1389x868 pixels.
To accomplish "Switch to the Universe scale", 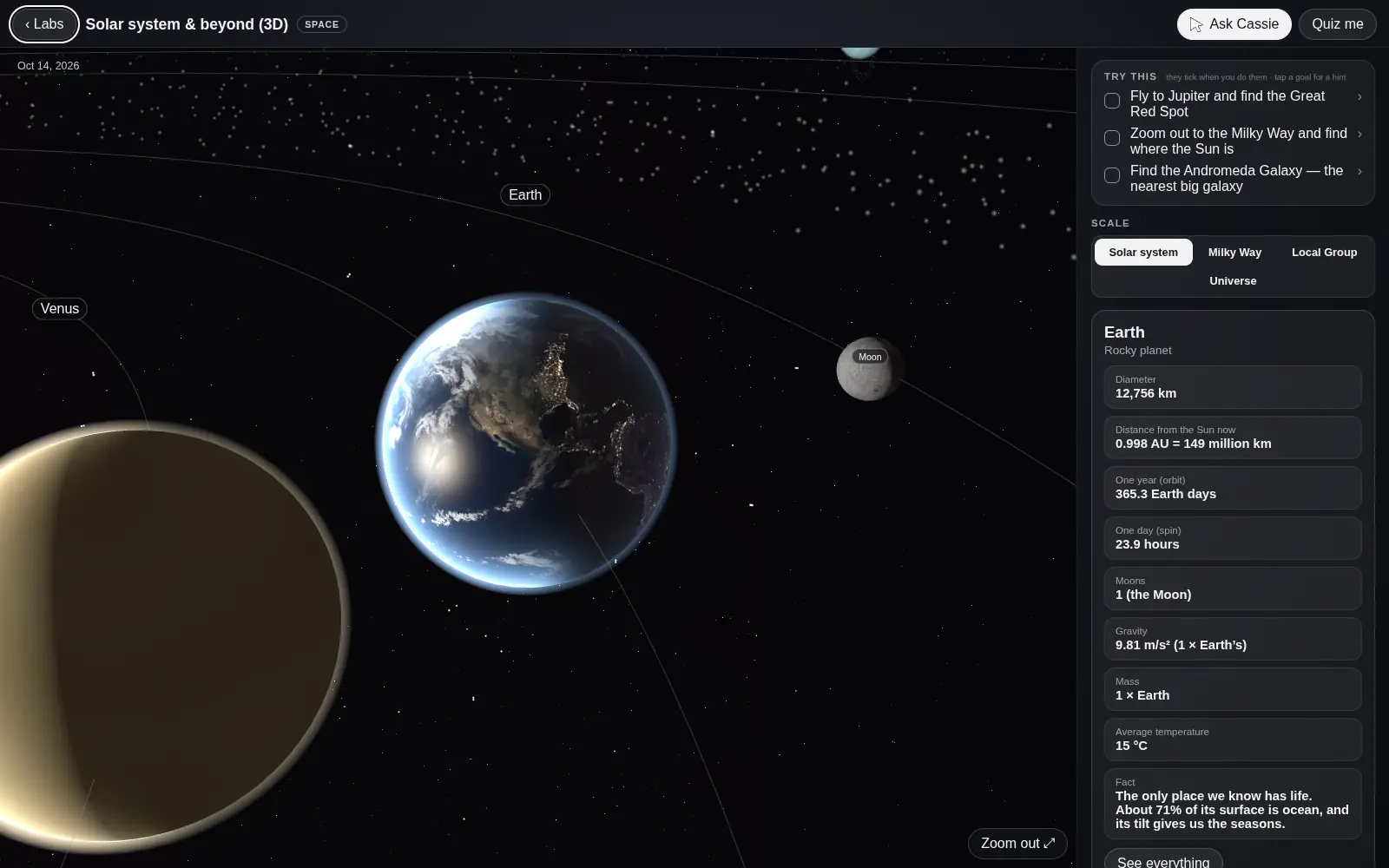I will [1233, 281].
